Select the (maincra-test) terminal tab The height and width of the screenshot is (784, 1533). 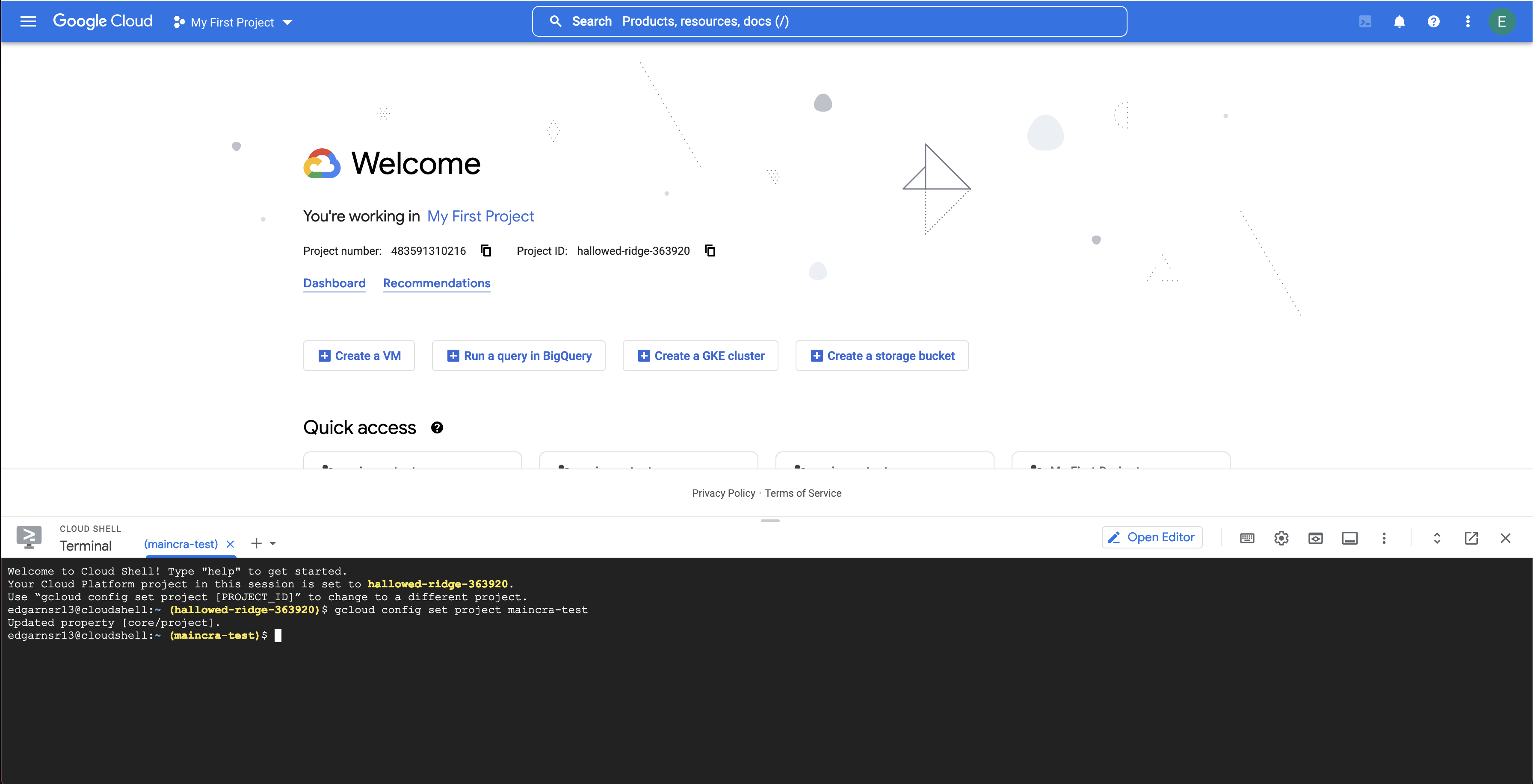point(181,544)
